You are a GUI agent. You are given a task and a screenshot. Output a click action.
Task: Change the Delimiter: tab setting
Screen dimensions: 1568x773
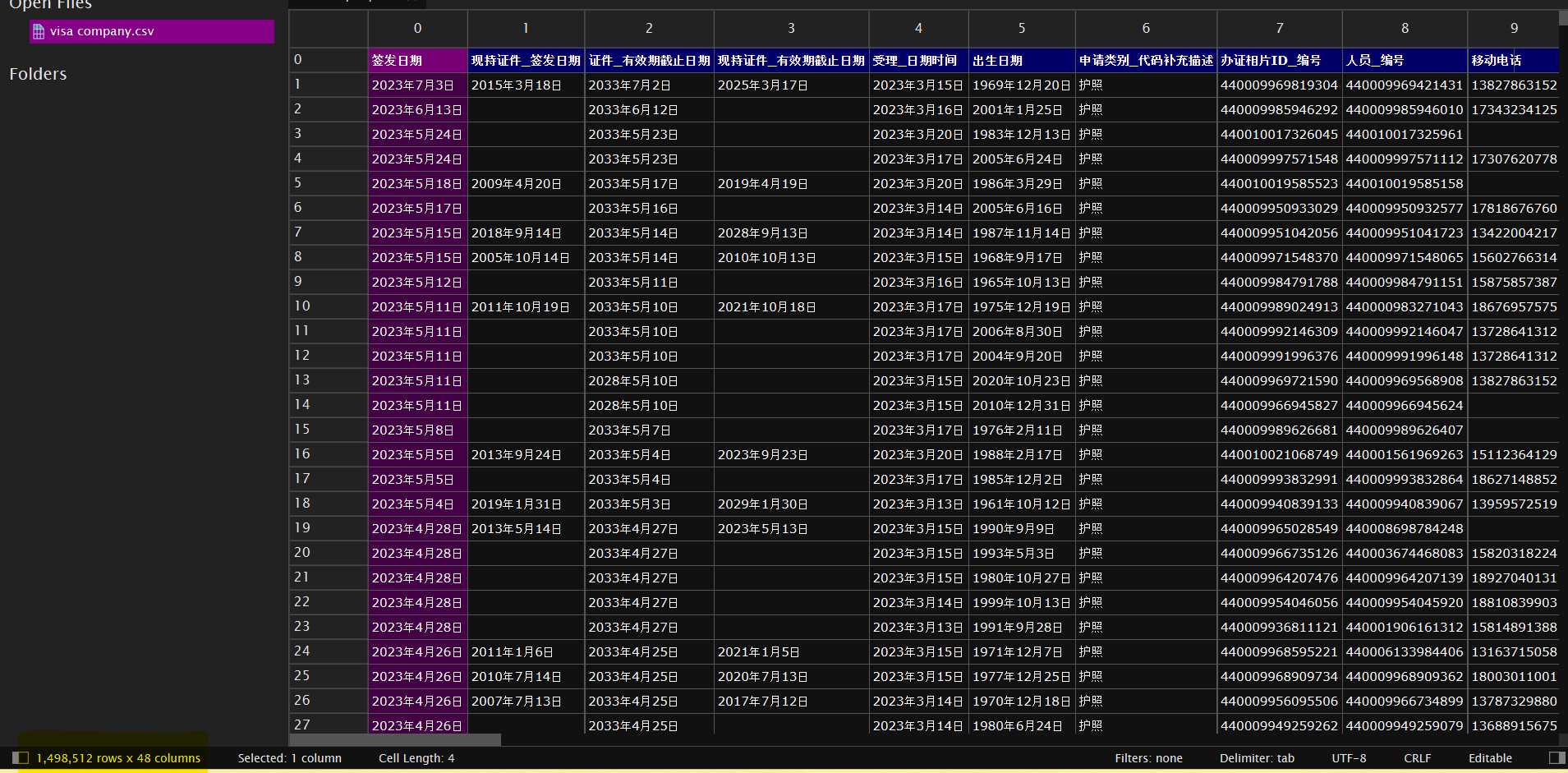click(x=1257, y=758)
